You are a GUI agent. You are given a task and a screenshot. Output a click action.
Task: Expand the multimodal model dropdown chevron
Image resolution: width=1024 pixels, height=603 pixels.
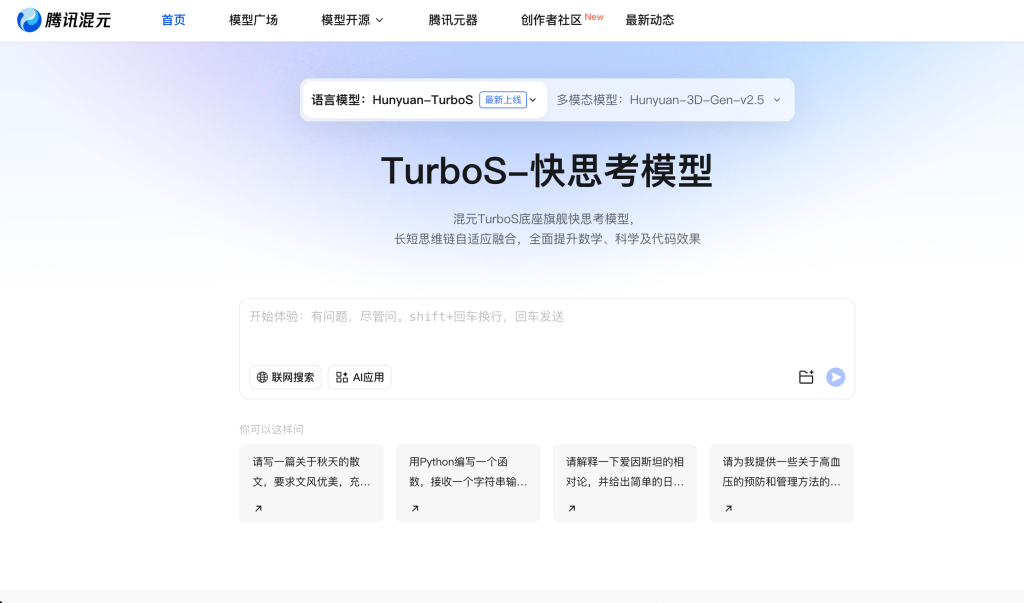[x=777, y=100]
